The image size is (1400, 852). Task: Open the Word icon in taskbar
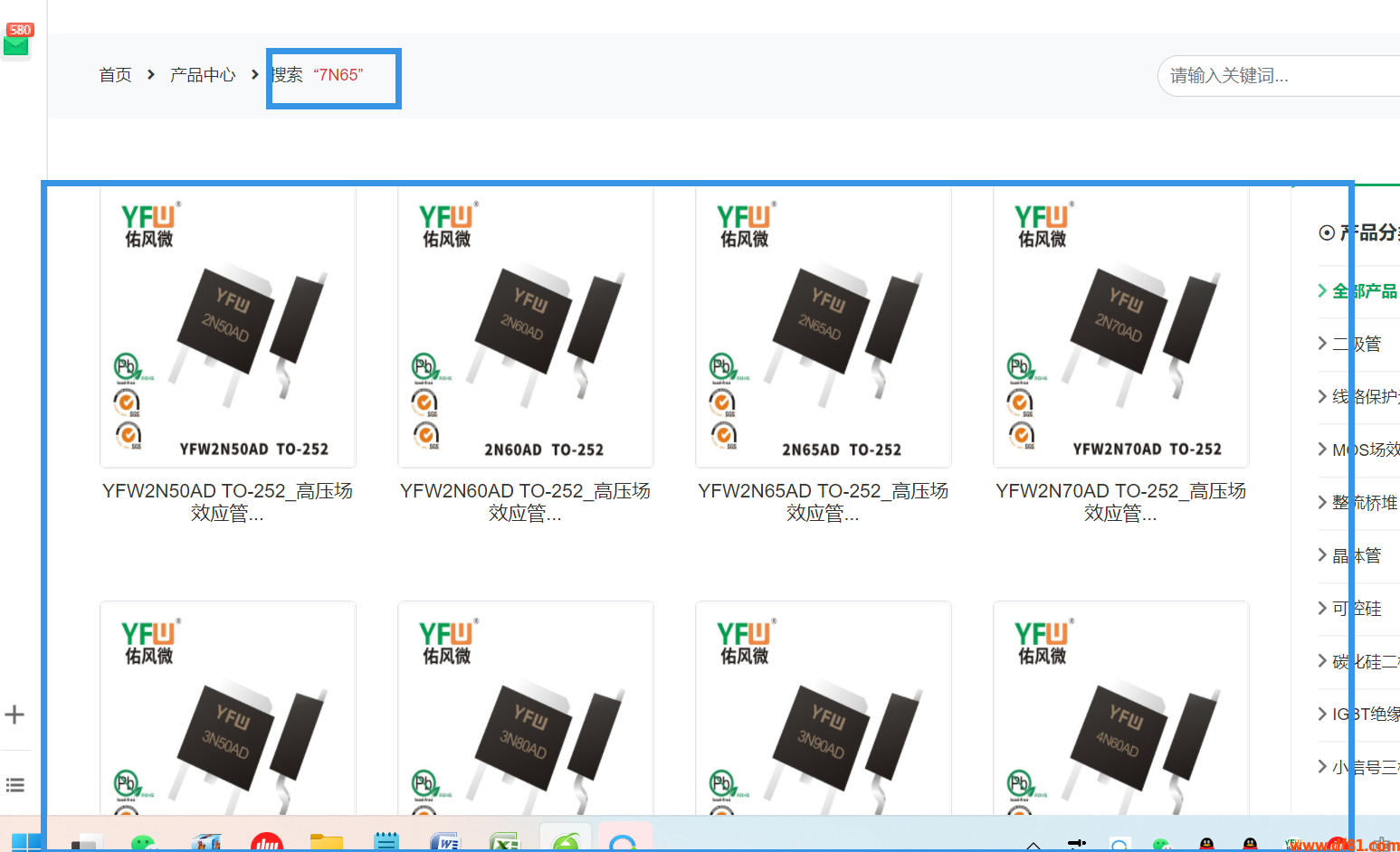tap(445, 842)
